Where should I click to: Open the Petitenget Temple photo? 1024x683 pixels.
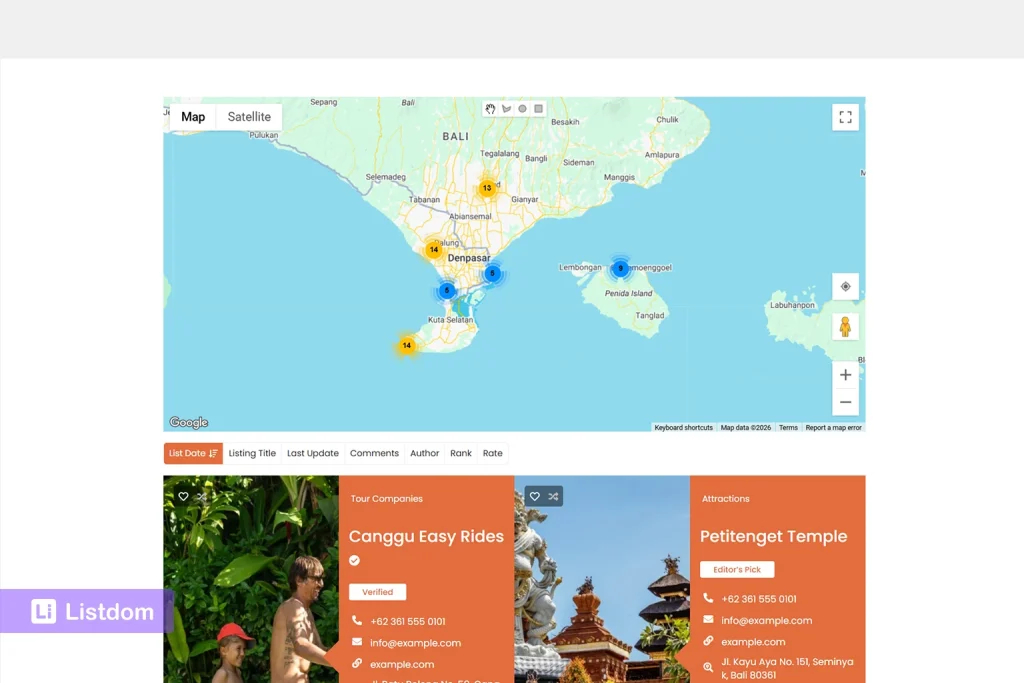click(x=602, y=579)
